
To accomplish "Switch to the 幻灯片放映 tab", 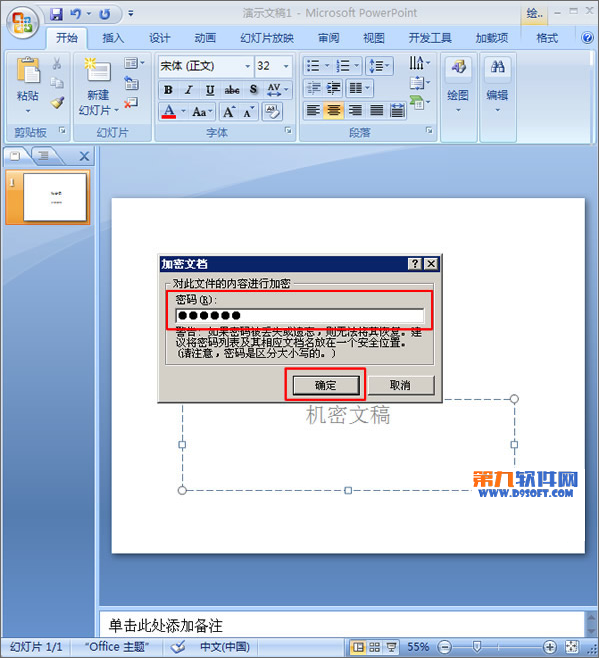I will (x=267, y=38).
